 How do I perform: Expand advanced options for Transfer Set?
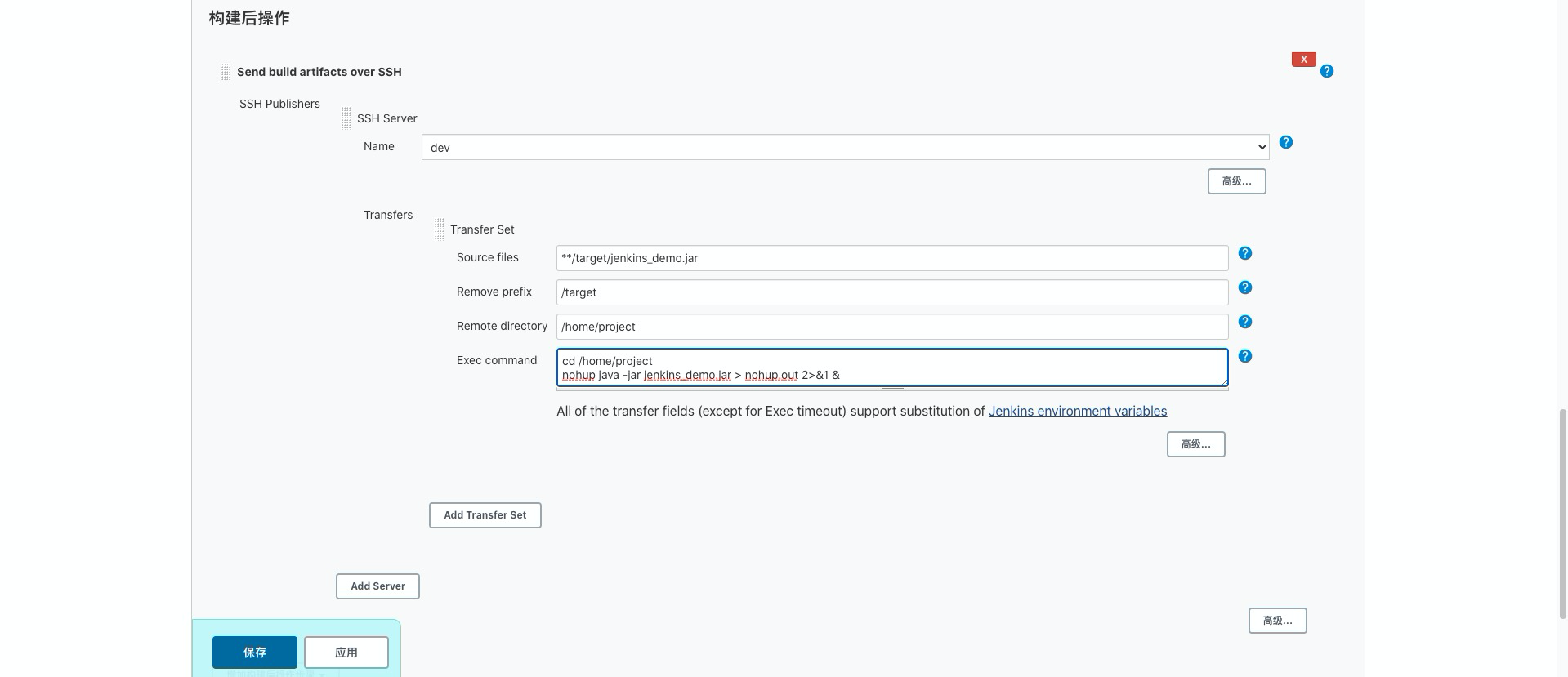(x=1195, y=444)
